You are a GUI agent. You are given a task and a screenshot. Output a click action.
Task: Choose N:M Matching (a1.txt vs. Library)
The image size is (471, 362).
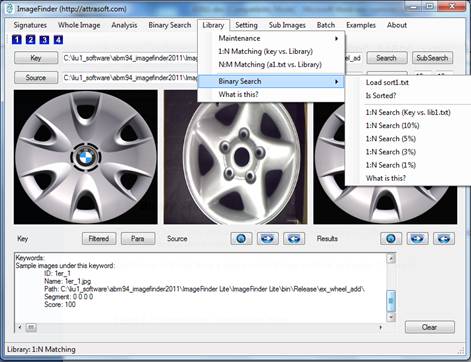click(x=271, y=64)
